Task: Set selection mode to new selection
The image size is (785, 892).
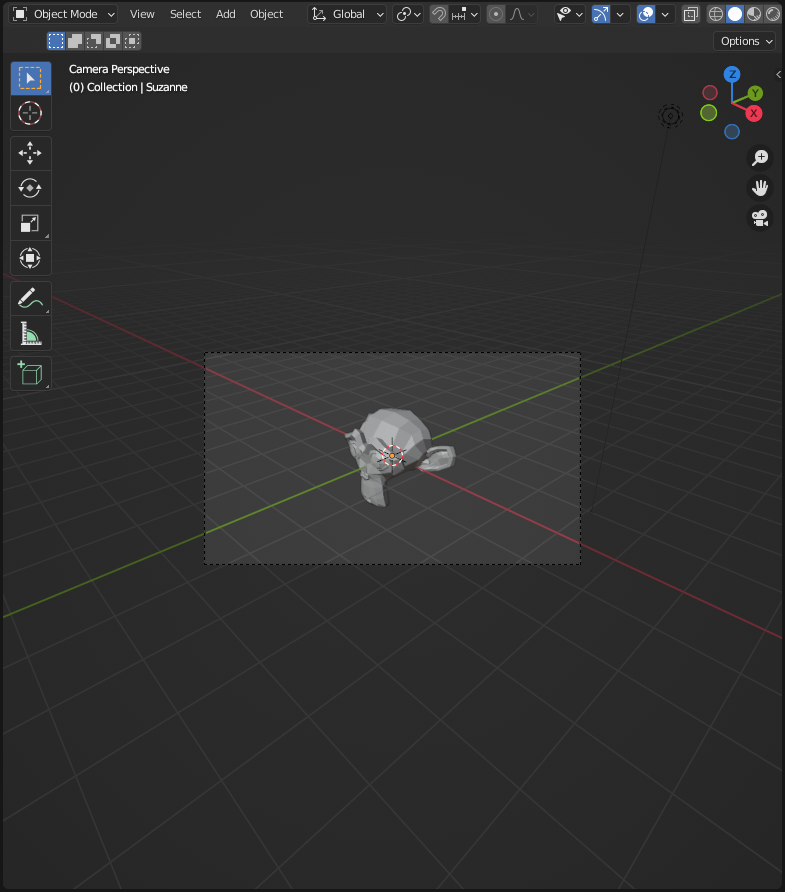Action: pyautogui.click(x=56, y=41)
